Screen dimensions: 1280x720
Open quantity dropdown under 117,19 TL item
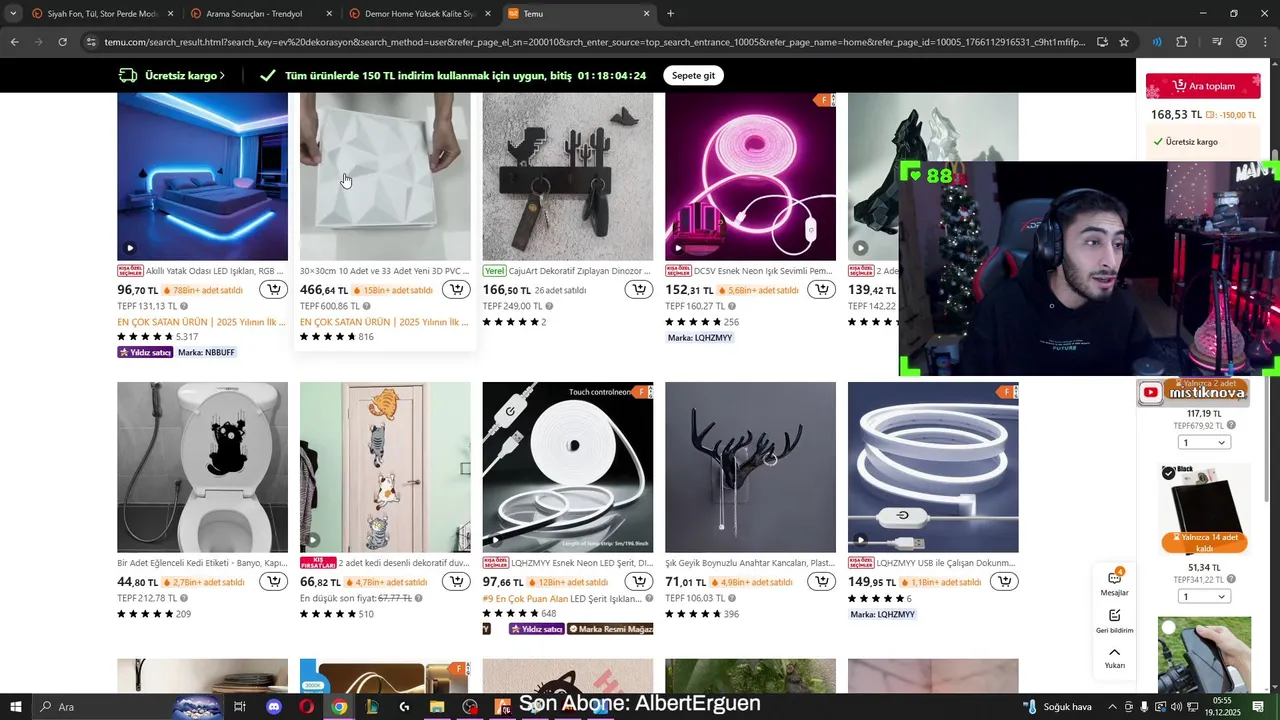tap(1204, 442)
